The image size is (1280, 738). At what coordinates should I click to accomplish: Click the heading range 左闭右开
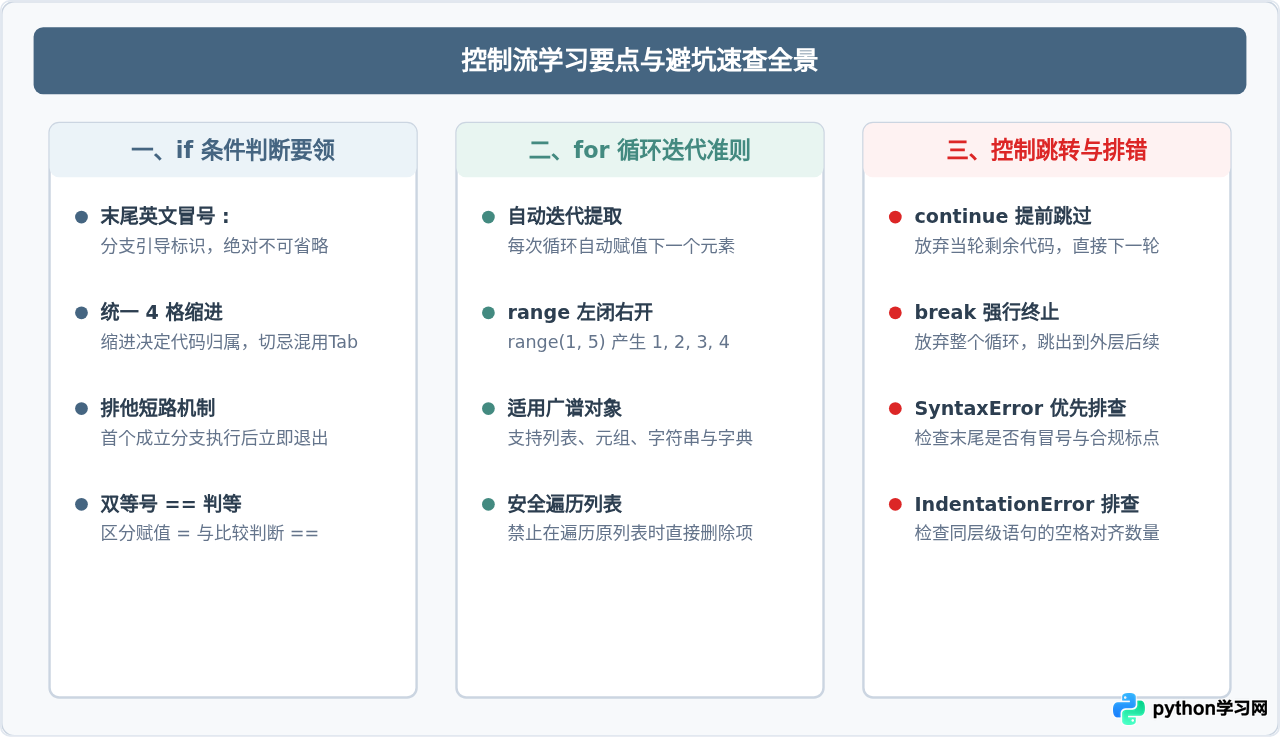click(x=580, y=312)
